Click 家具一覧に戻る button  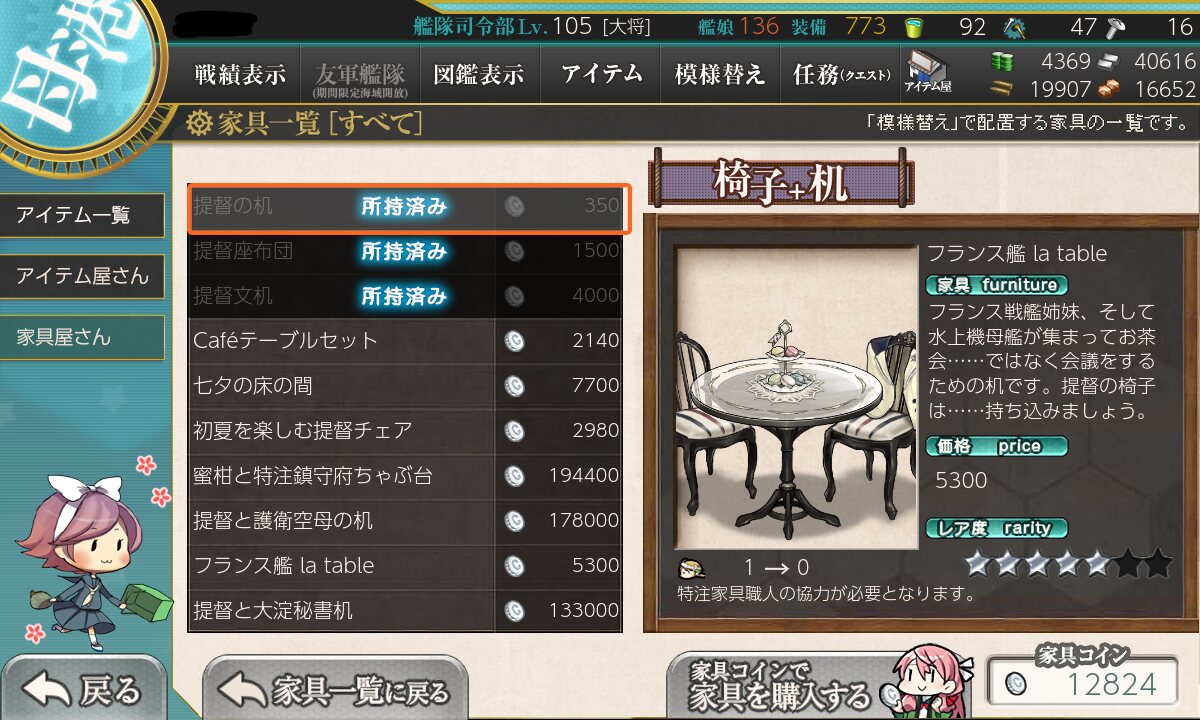tap(335, 689)
